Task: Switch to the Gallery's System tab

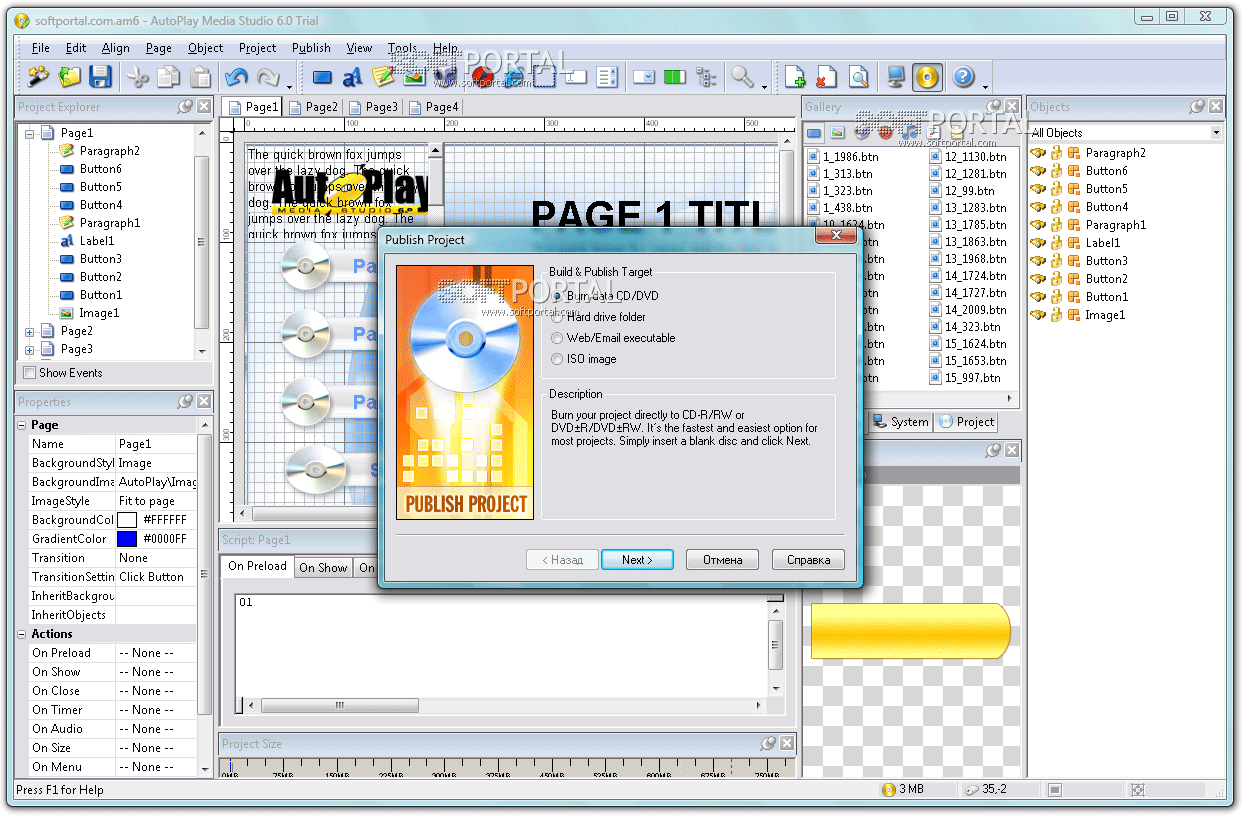Action: click(x=900, y=422)
